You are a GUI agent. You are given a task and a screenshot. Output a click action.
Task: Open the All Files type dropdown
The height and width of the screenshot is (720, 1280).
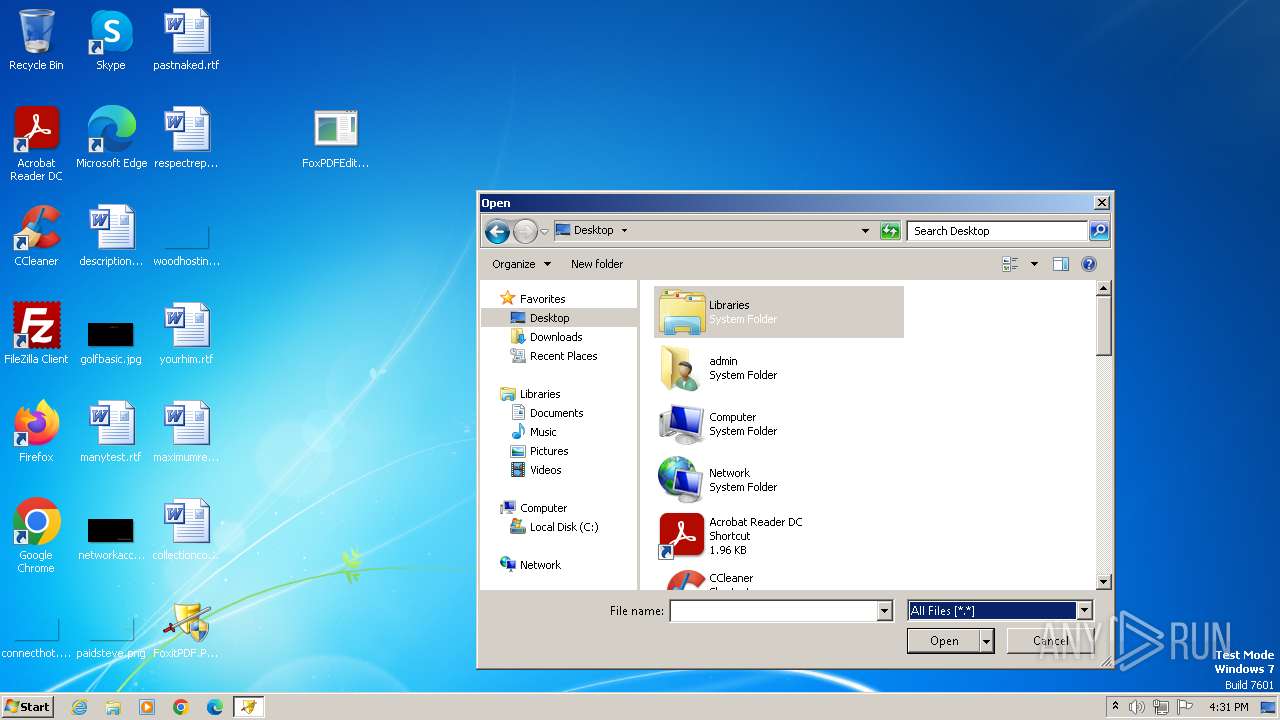[1084, 611]
